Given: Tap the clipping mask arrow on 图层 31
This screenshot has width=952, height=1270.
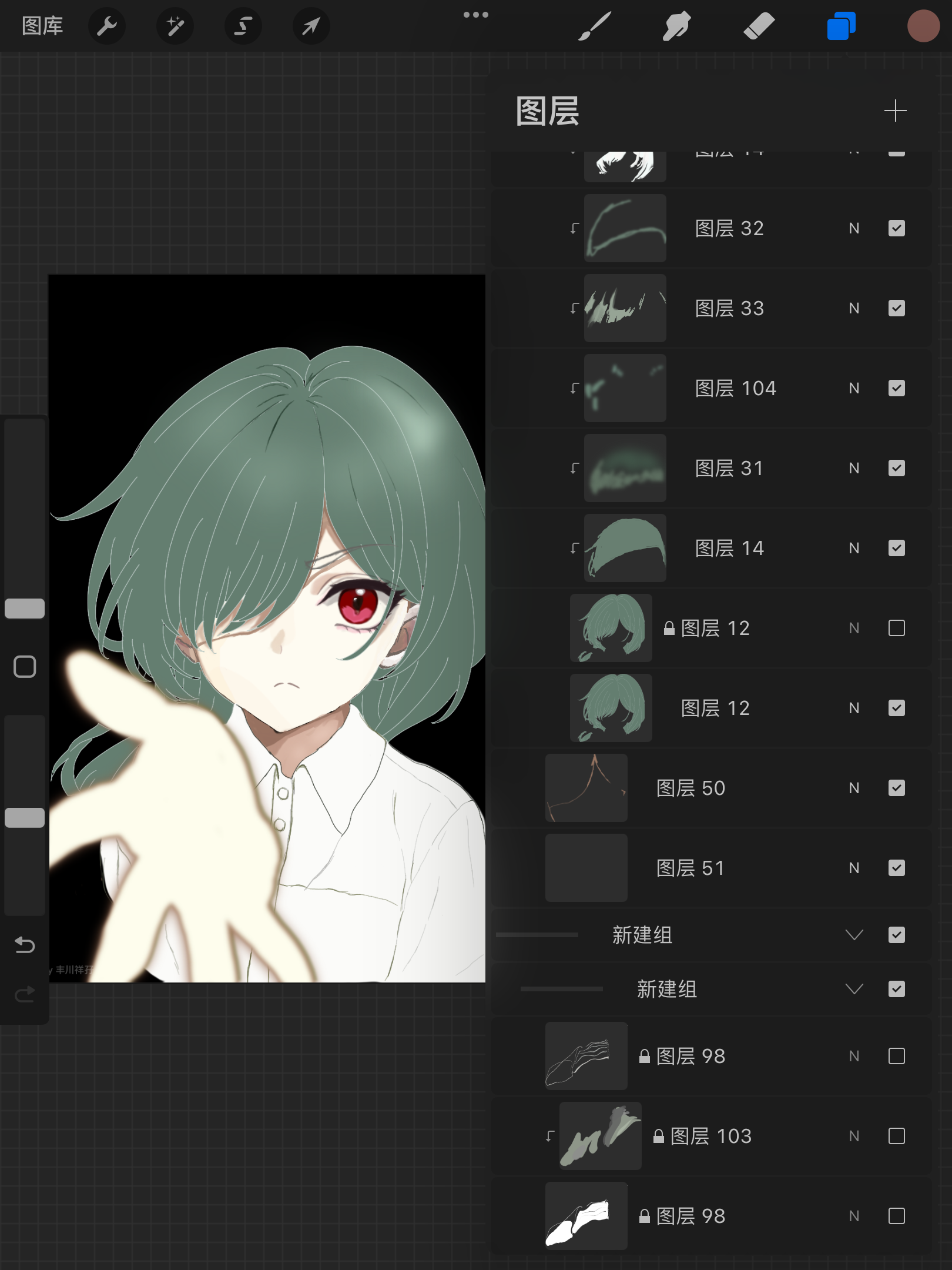Looking at the screenshot, I should [x=575, y=468].
